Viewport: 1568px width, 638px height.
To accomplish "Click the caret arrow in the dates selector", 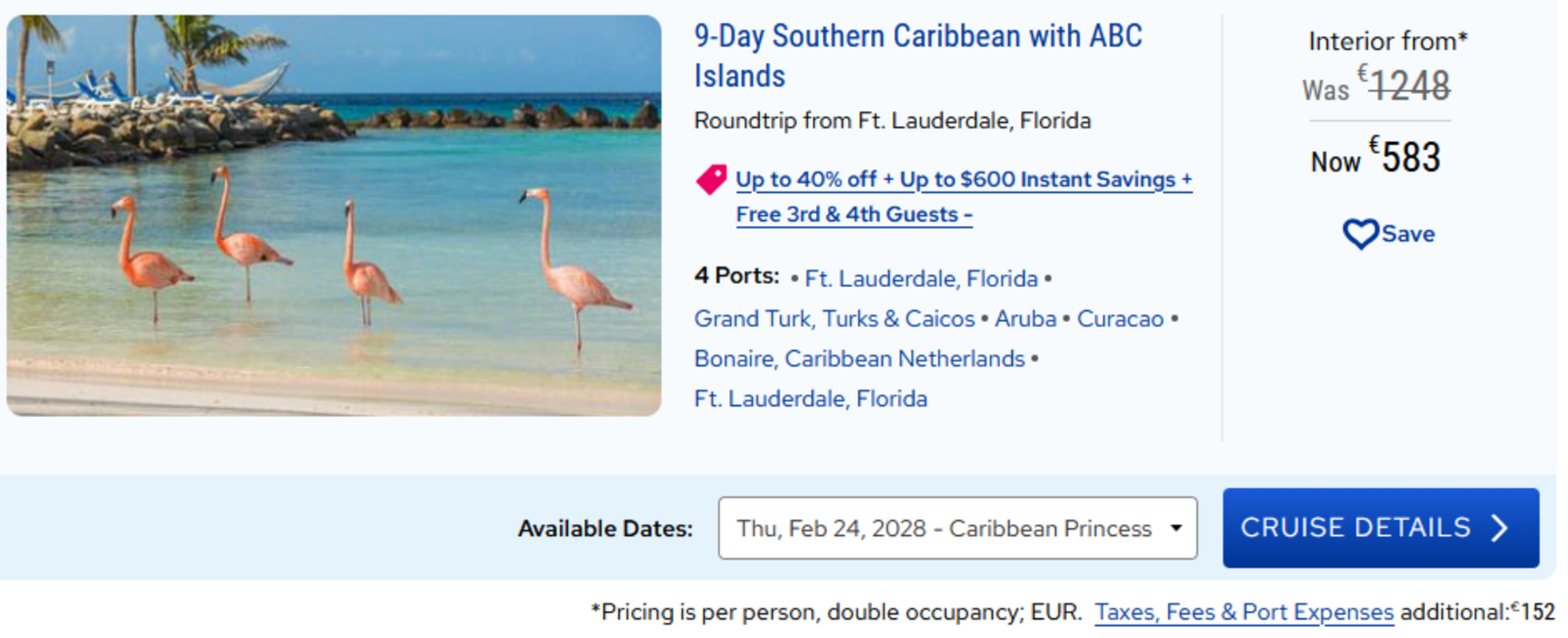I will (x=1176, y=528).
